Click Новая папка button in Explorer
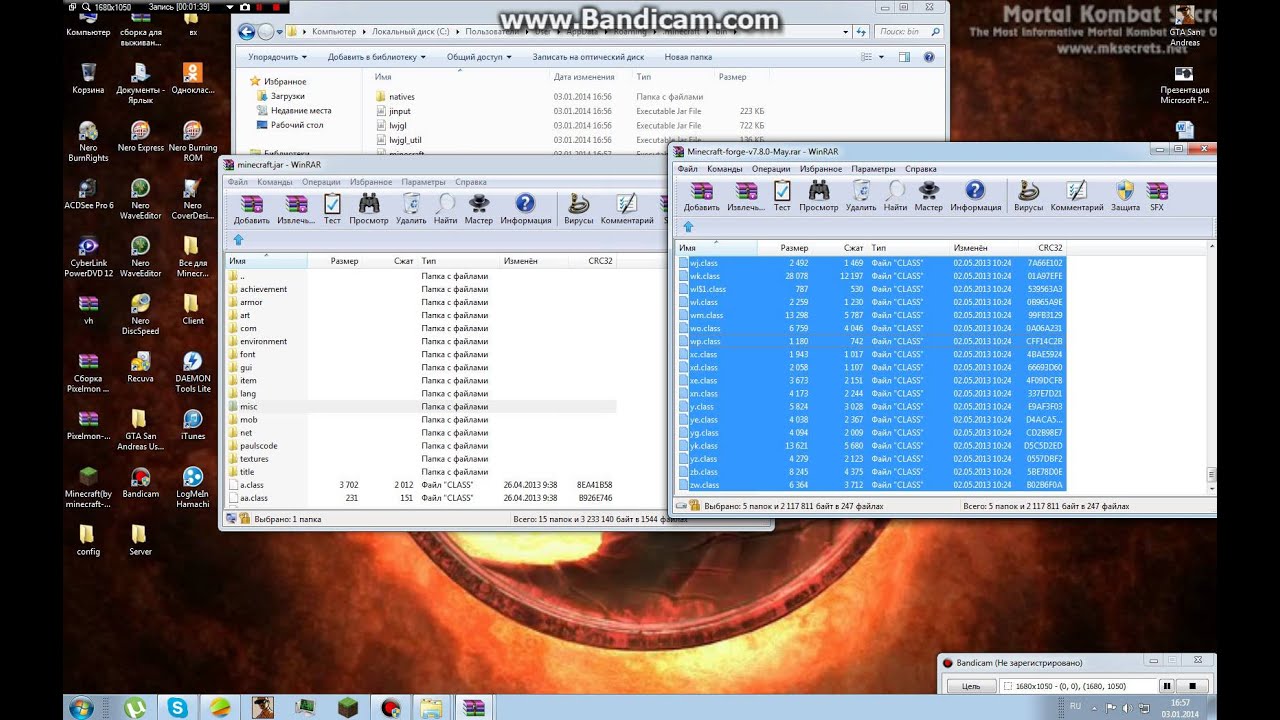 click(x=688, y=57)
